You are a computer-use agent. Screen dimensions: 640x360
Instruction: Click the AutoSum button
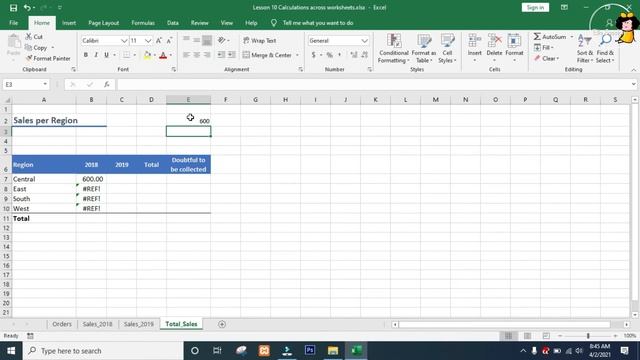coord(550,37)
